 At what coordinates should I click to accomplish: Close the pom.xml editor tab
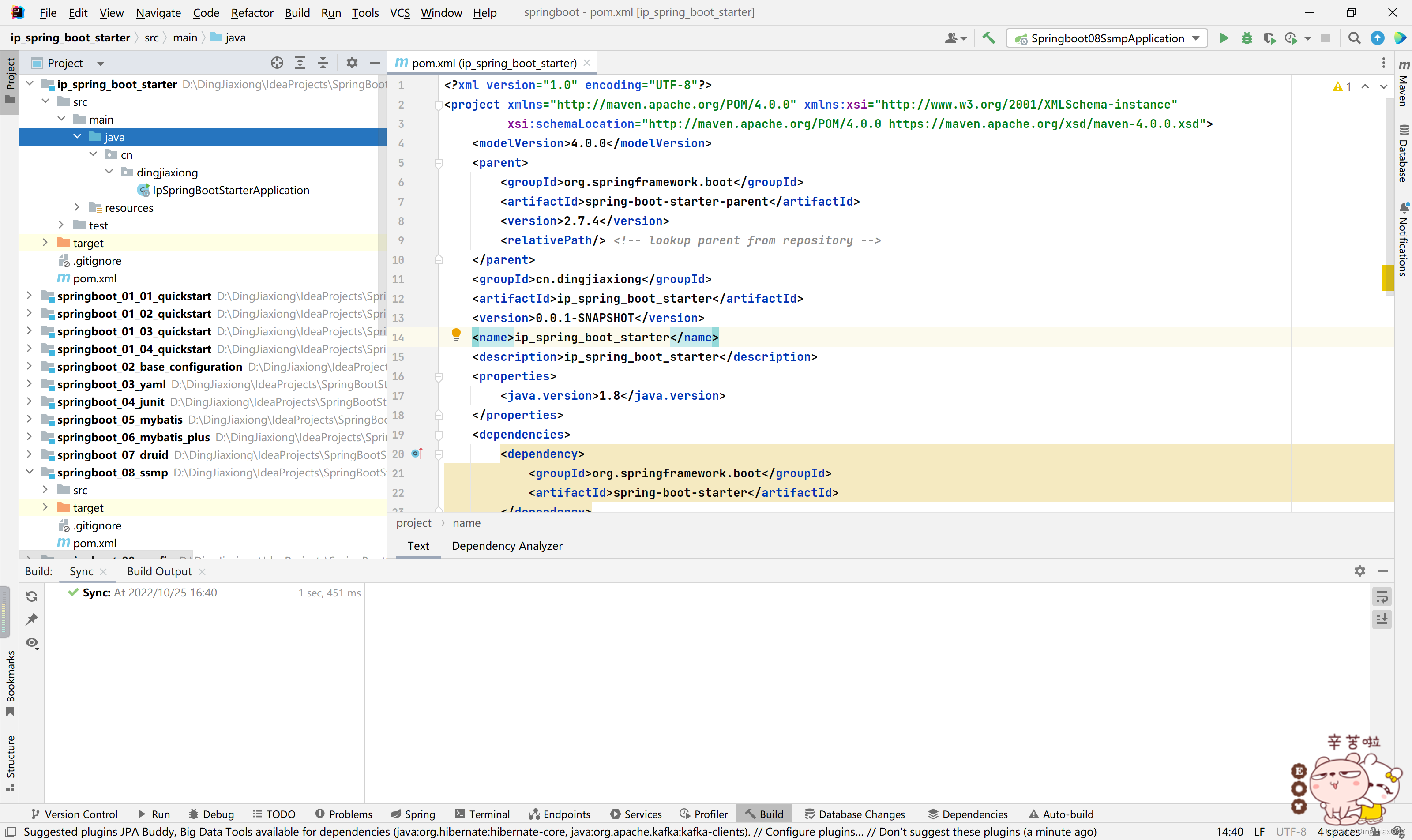click(x=586, y=63)
